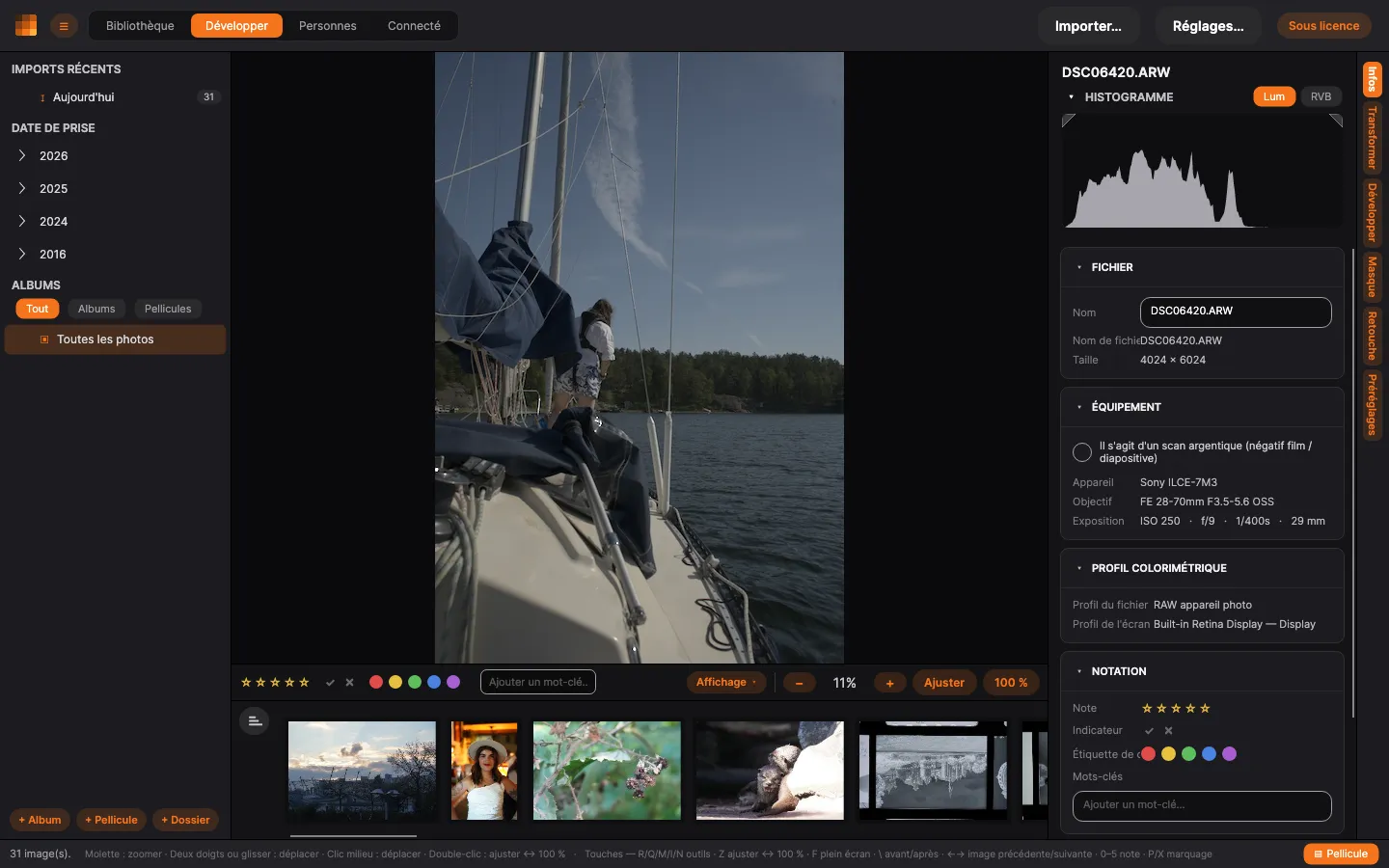Viewport: 1389px width, 868px height.
Task: Open the Infos side panel tab
Action: click(1372, 79)
